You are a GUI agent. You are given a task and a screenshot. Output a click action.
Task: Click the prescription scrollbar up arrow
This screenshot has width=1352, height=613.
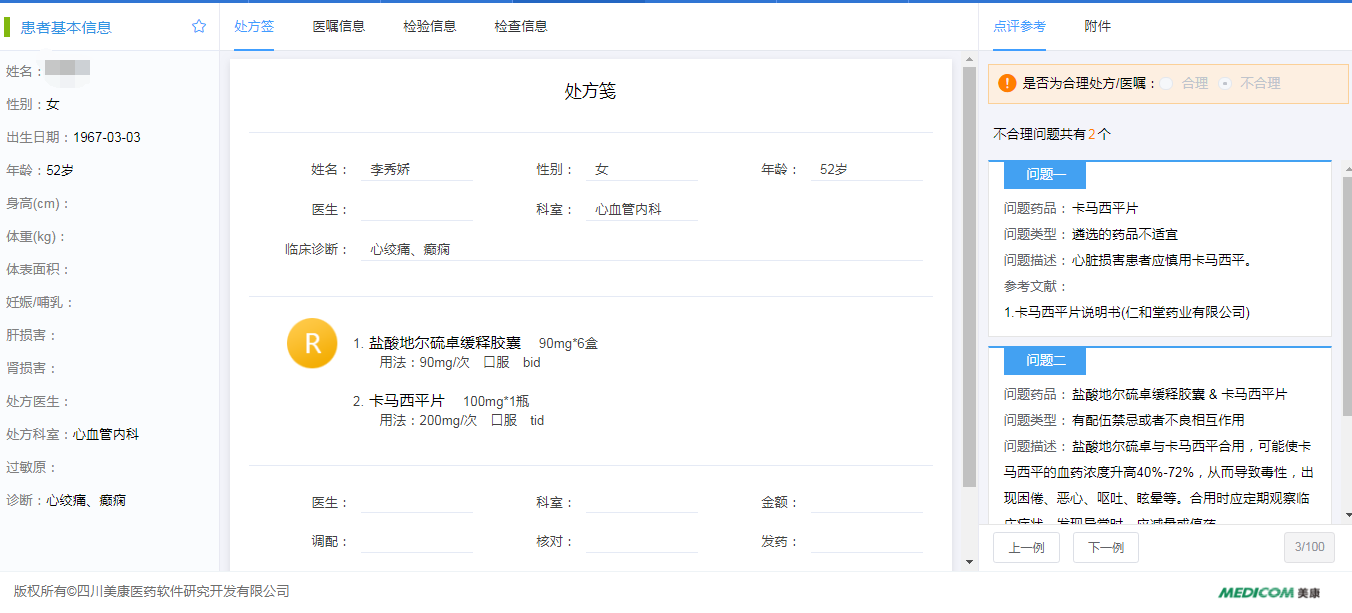pos(968,60)
